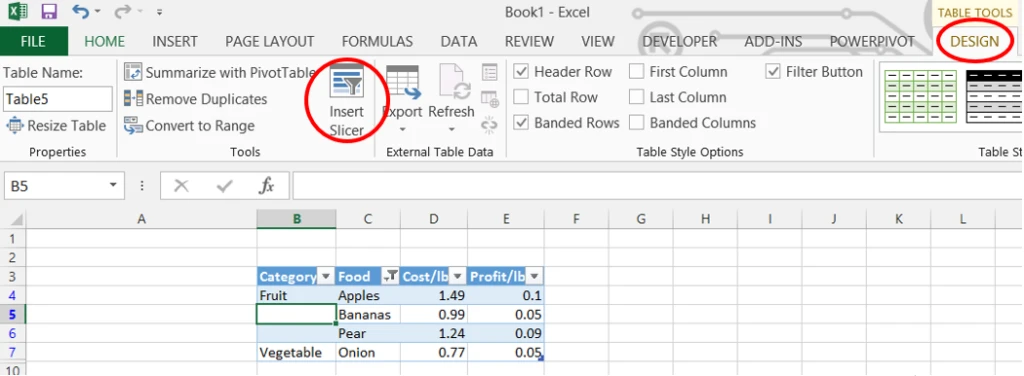This screenshot has width=1024, height=376.
Task: Click the table Properties icon
Action: [x=490, y=72]
